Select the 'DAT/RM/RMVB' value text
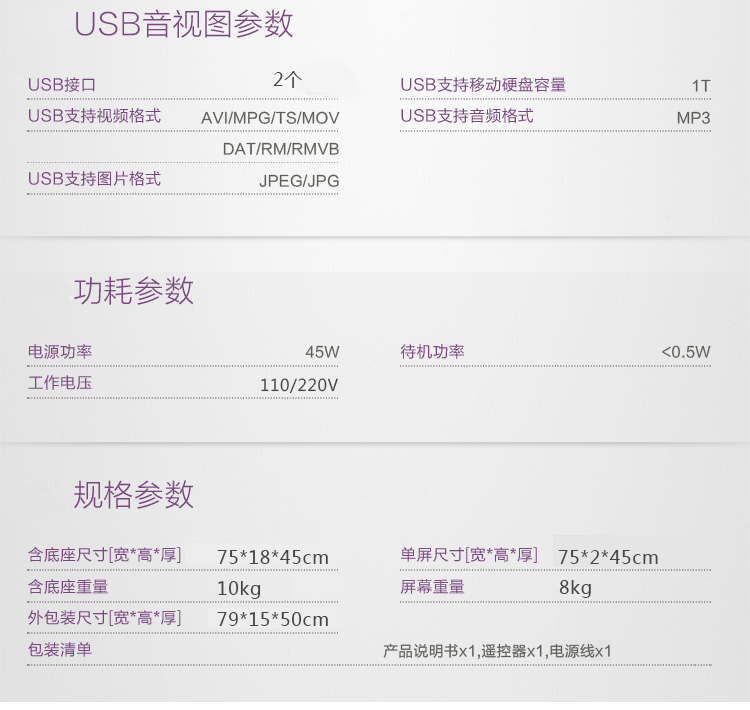The image size is (750, 710). (x=281, y=149)
